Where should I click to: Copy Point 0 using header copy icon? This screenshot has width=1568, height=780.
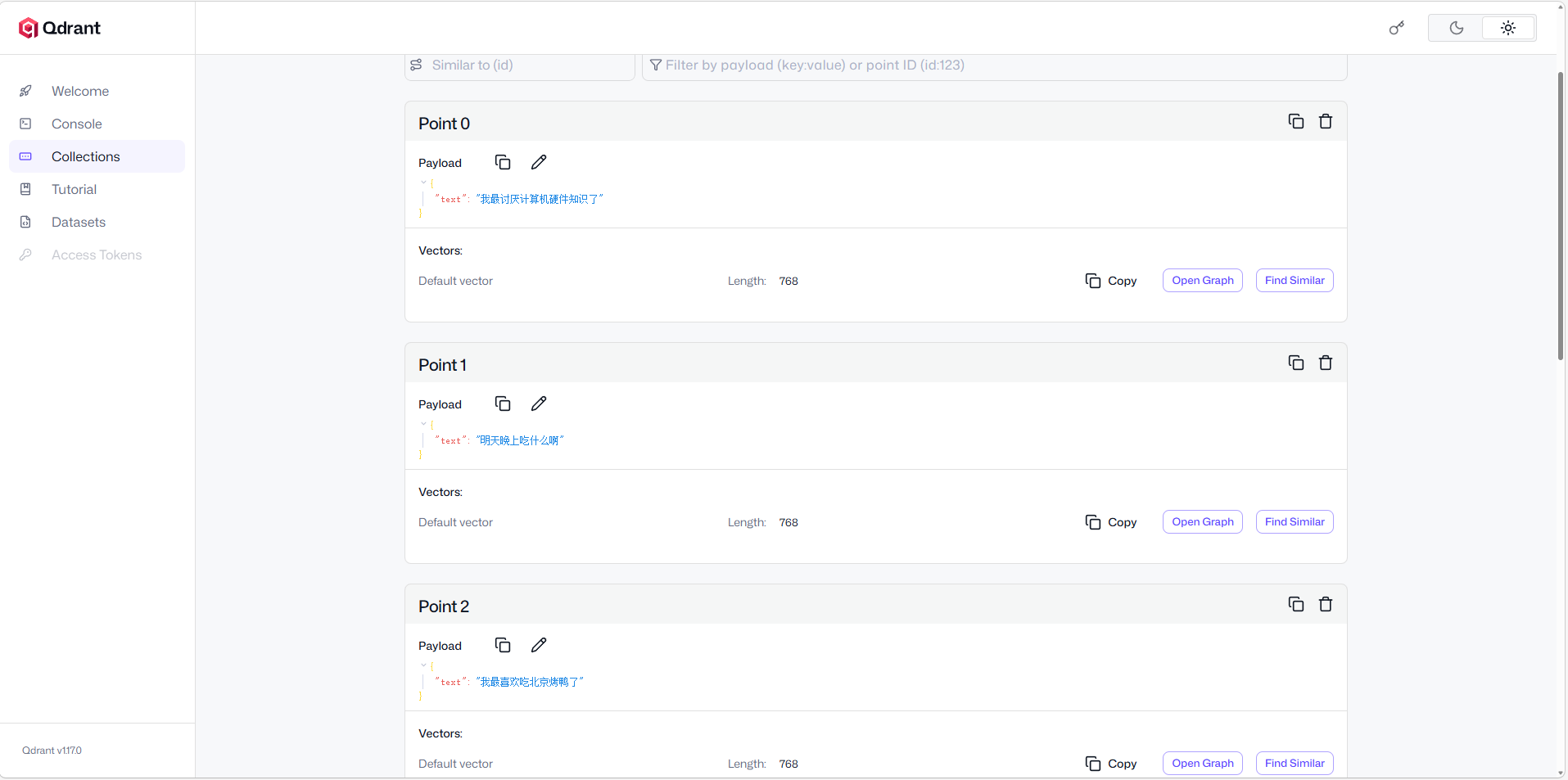1296,121
